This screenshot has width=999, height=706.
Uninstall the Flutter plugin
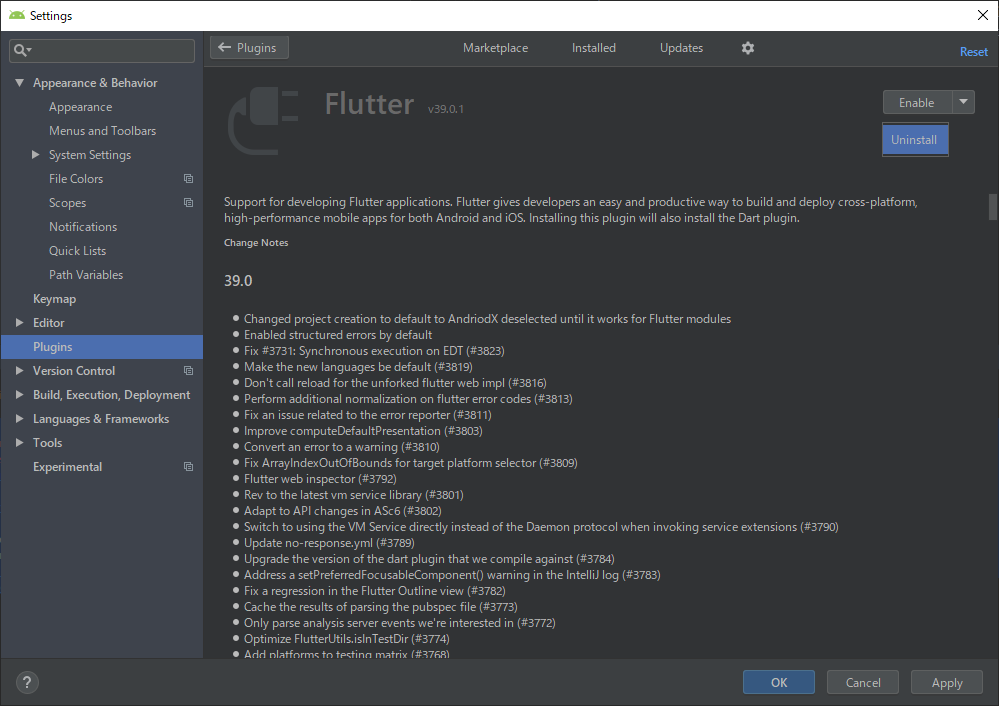(x=915, y=140)
